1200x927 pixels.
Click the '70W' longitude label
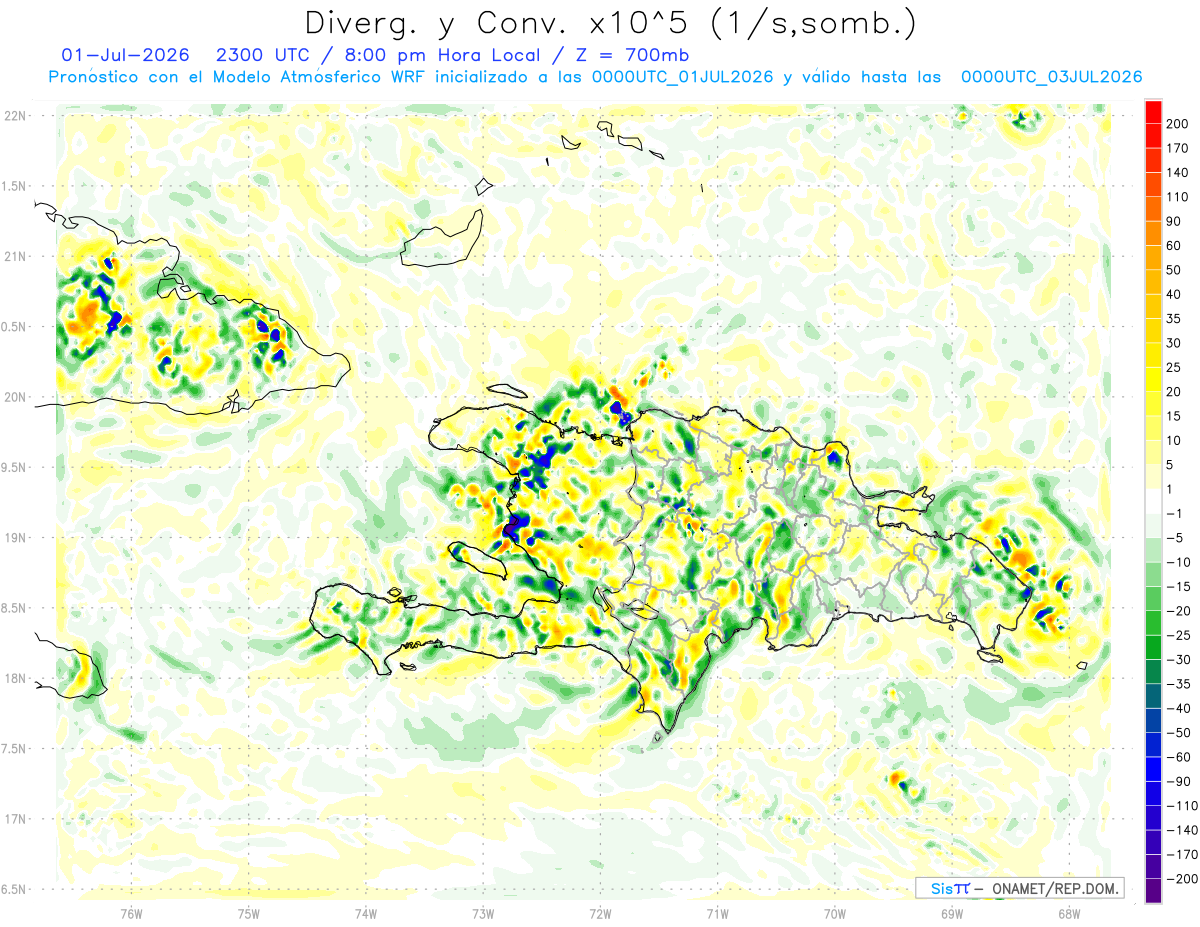tap(835, 914)
